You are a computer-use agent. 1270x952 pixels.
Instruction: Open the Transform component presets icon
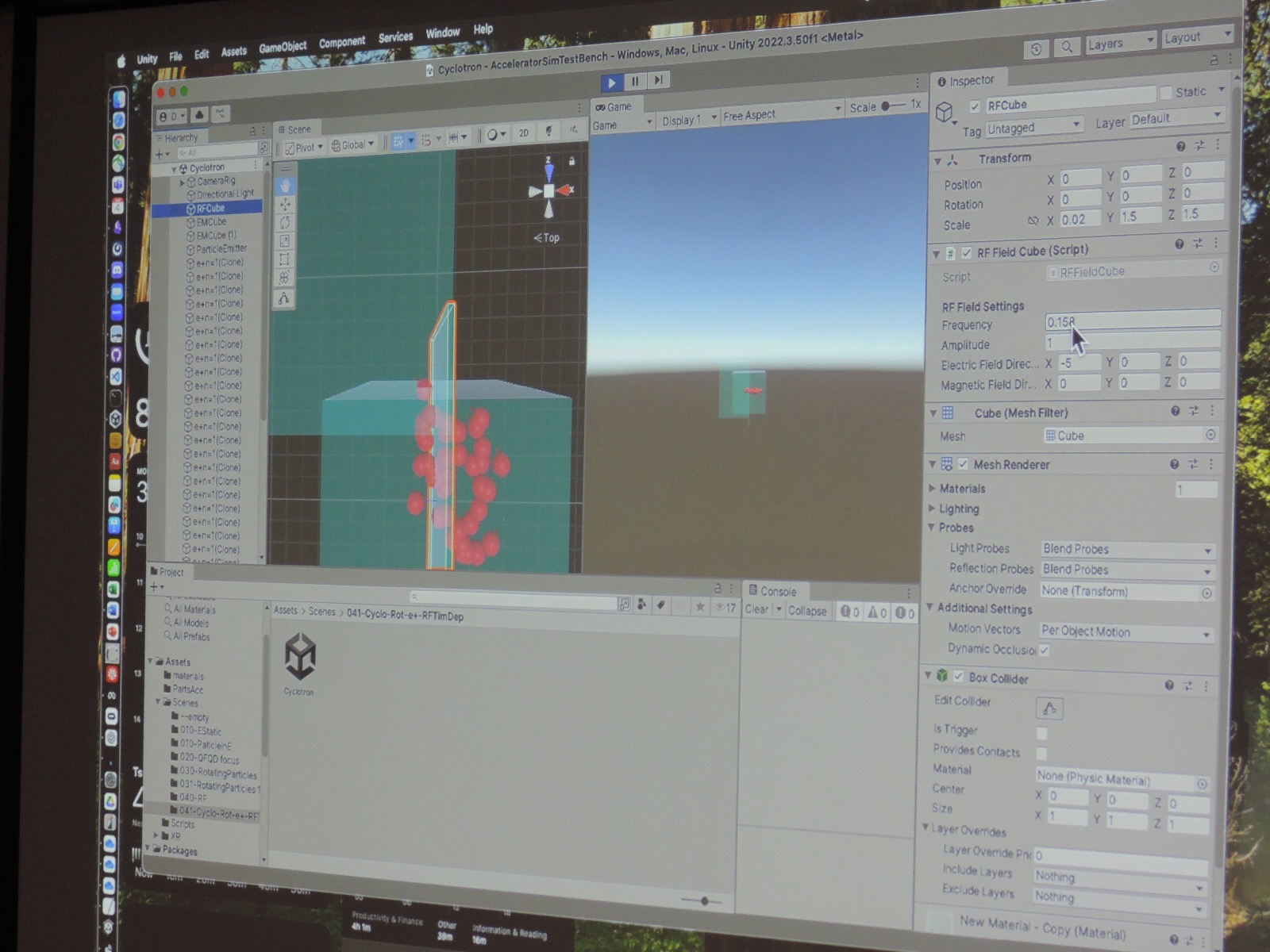point(1199,145)
